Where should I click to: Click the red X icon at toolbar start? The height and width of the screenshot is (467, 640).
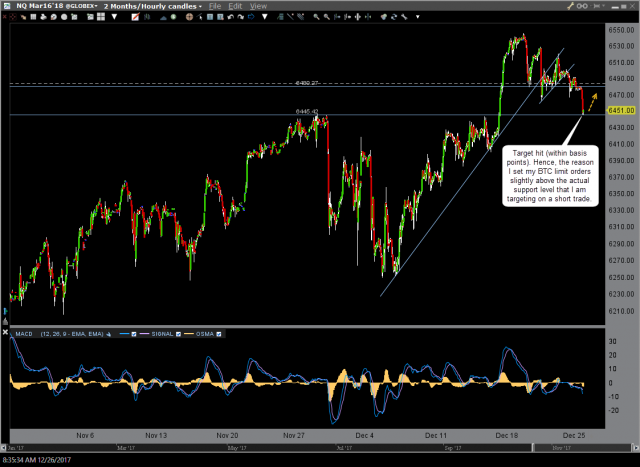point(4,17)
